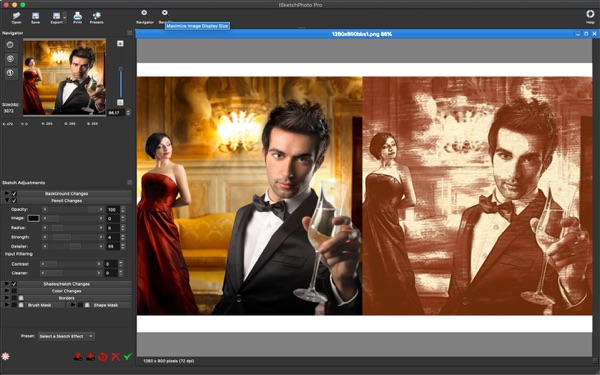The height and width of the screenshot is (375, 600).
Task: Click the 1:1 zoom icon in Navigator
Action: coord(10,73)
